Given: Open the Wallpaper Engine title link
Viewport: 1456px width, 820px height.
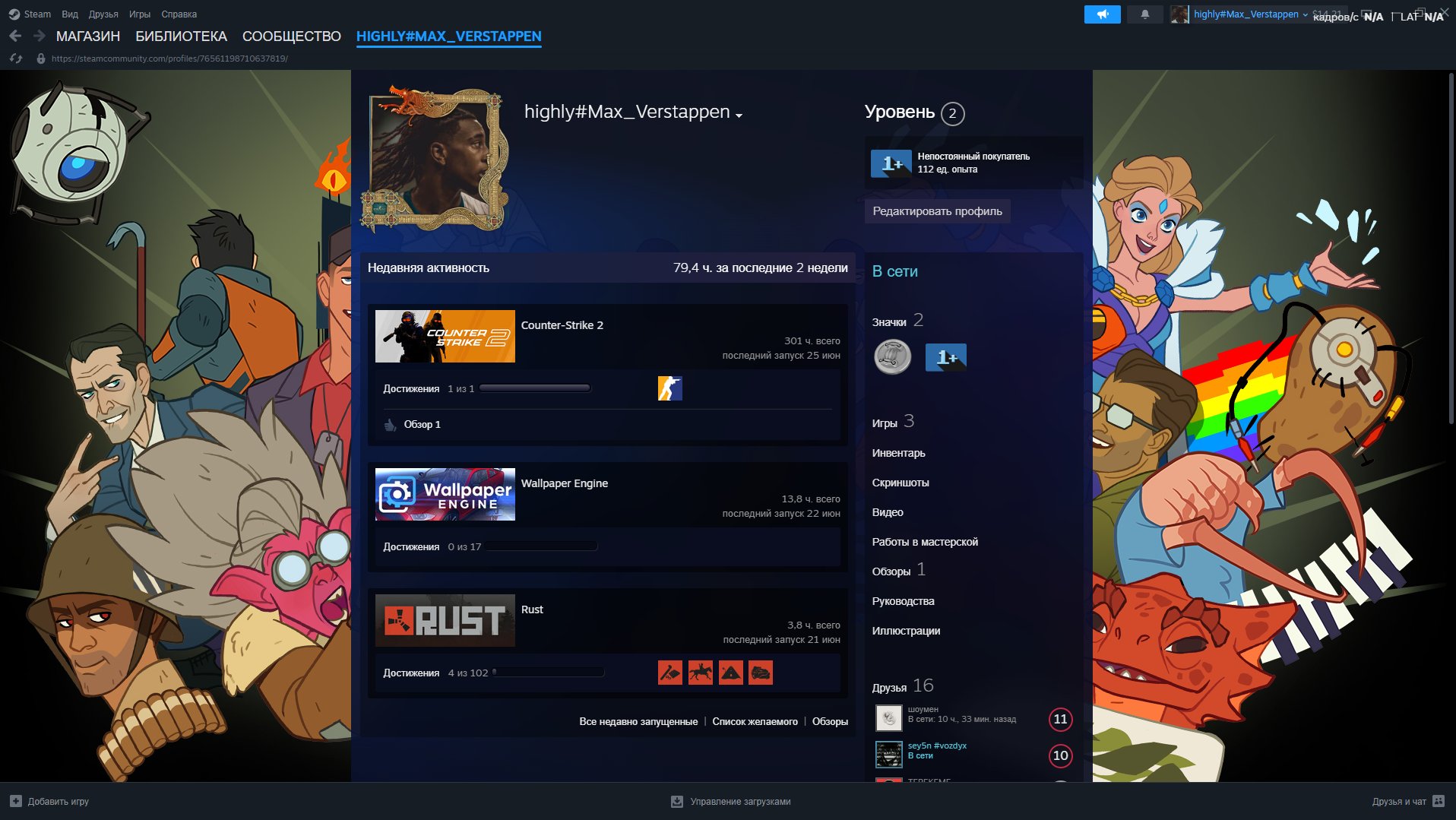Looking at the screenshot, I should 565,483.
